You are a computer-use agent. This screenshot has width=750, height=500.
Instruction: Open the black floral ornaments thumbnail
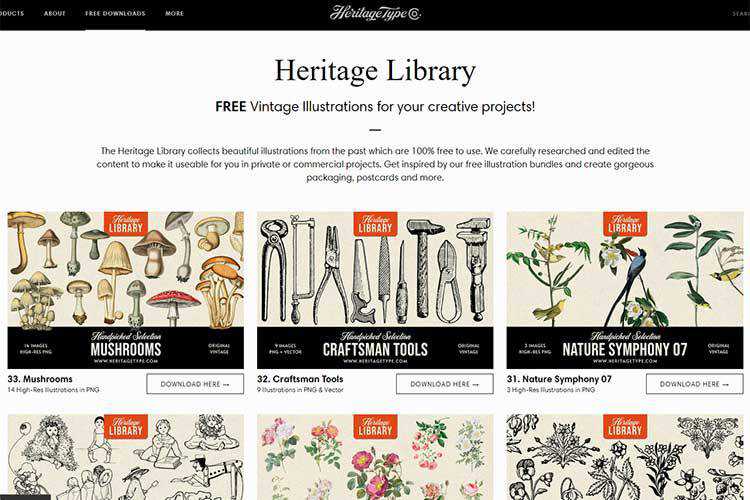(625, 457)
